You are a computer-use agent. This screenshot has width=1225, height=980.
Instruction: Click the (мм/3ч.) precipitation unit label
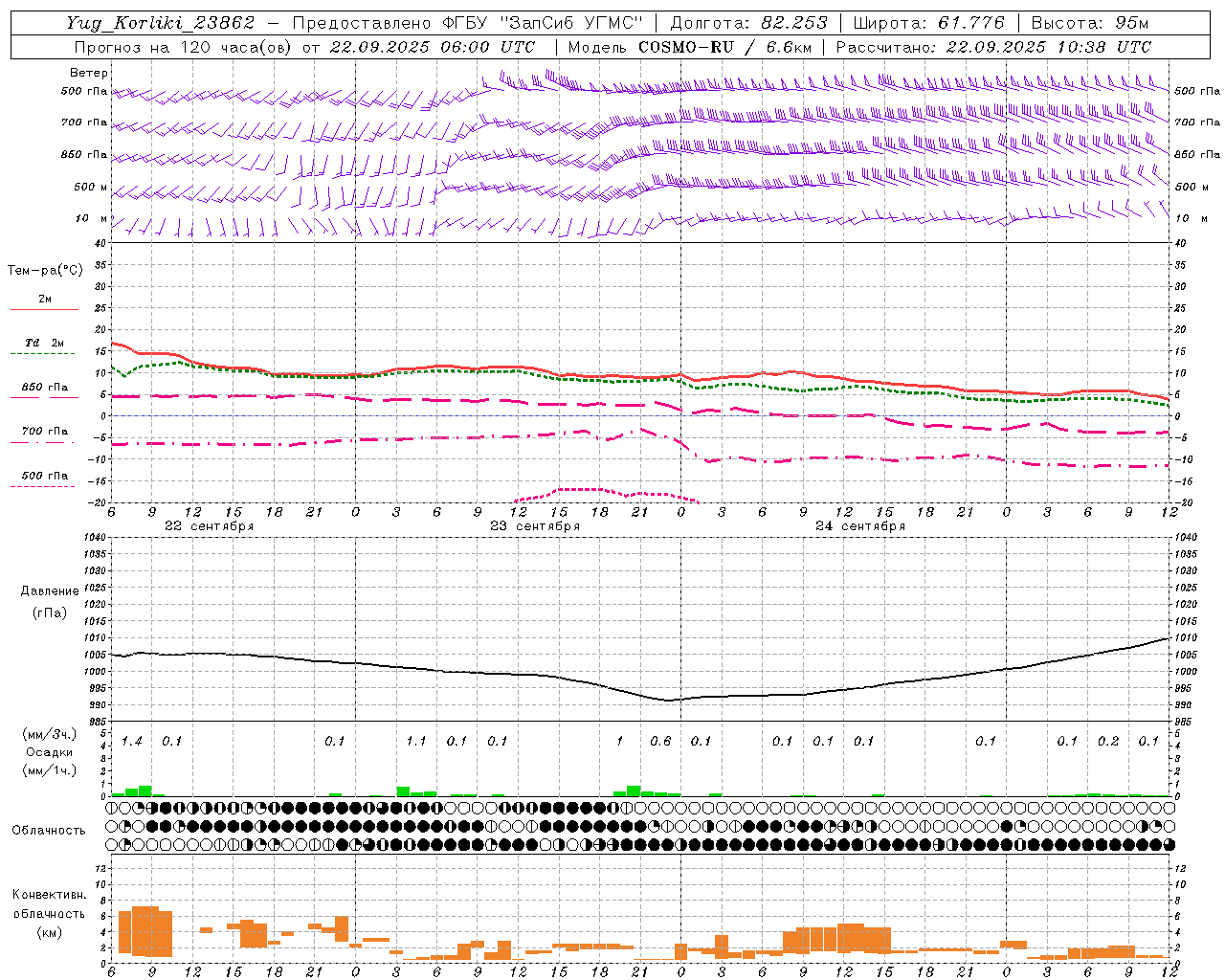(50, 734)
